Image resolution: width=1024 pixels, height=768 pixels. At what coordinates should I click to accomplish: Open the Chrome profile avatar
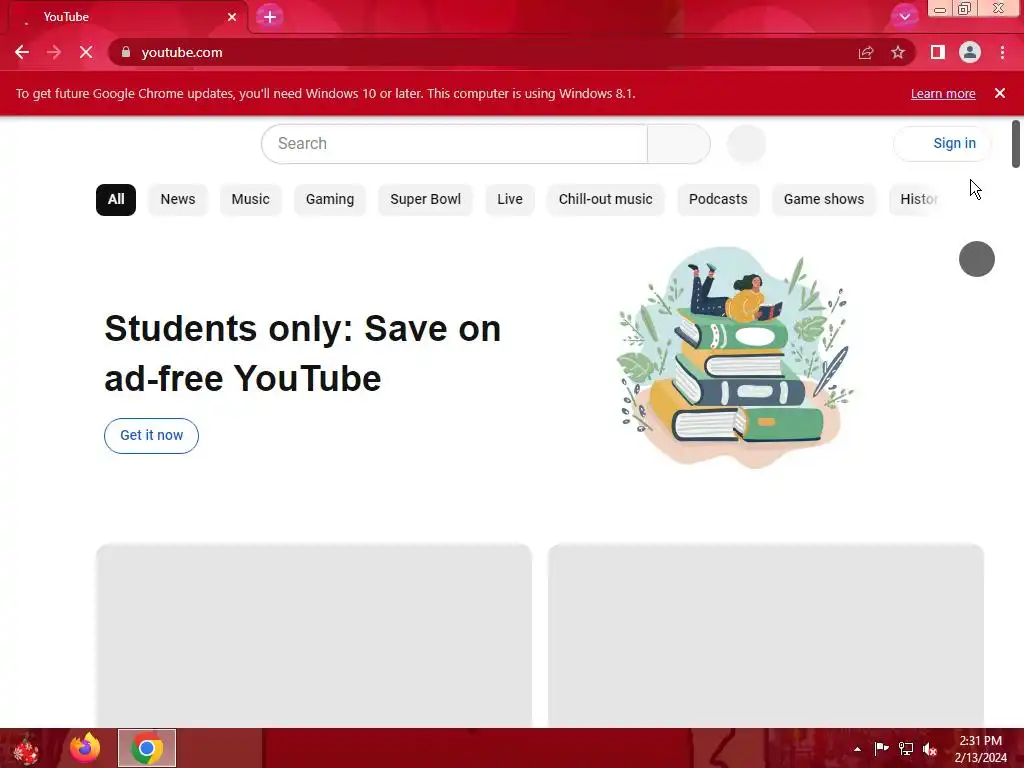click(970, 52)
